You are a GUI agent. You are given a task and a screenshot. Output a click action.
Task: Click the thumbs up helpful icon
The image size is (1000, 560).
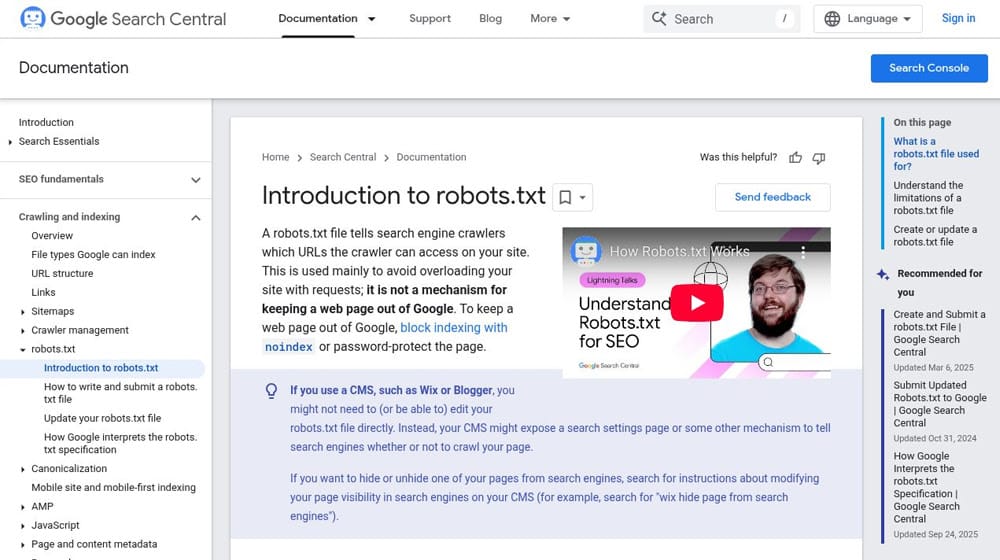796,158
